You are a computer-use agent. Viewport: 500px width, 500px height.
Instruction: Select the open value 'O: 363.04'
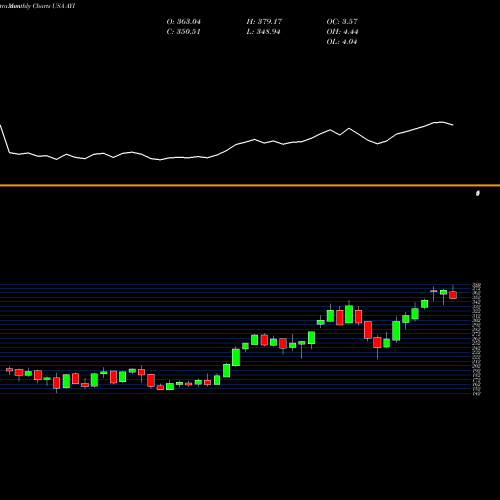[x=184, y=22]
